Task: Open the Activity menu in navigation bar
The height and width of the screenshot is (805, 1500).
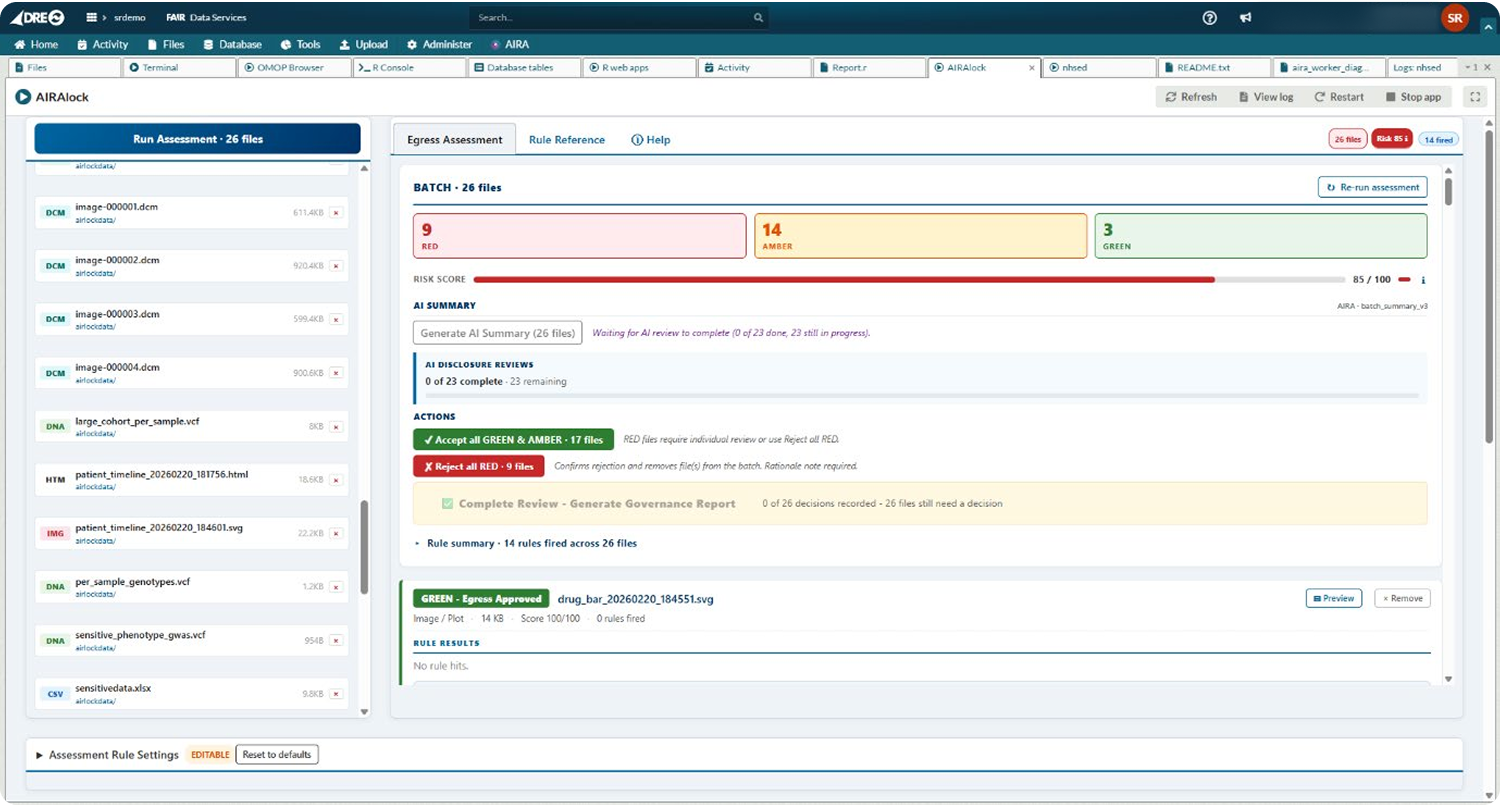Action: click(102, 45)
